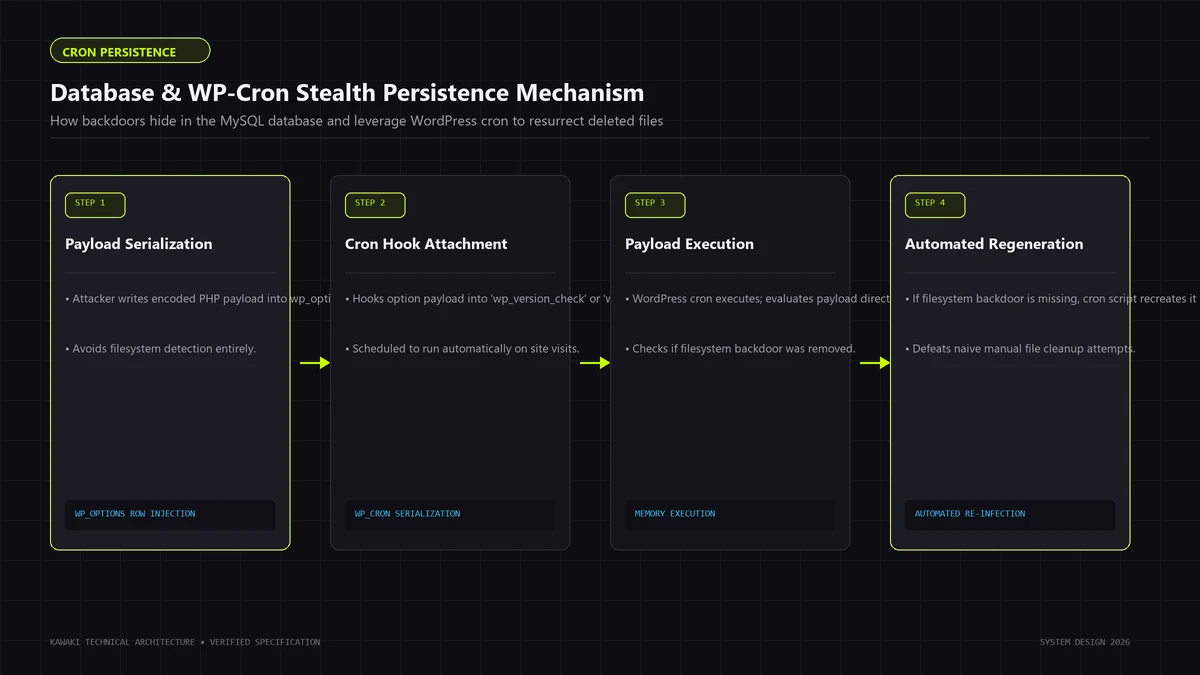This screenshot has height=675, width=1200.
Task: Click the 'WP_CRON SERIALIZATION' tag
Action: tap(450, 515)
